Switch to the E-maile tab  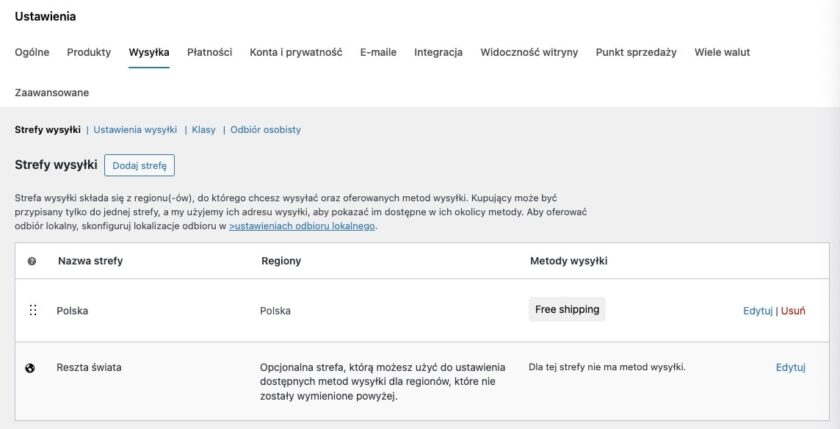click(378, 52)
